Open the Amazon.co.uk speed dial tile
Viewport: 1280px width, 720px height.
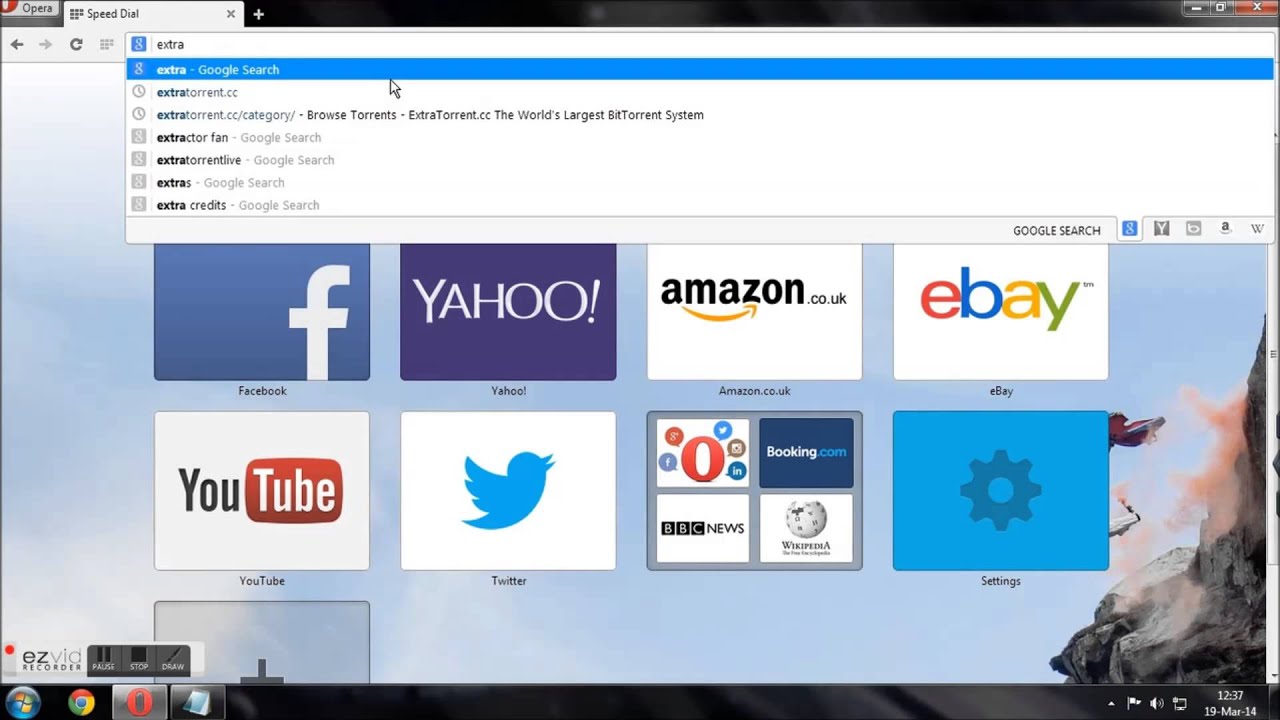pos(754,311)
